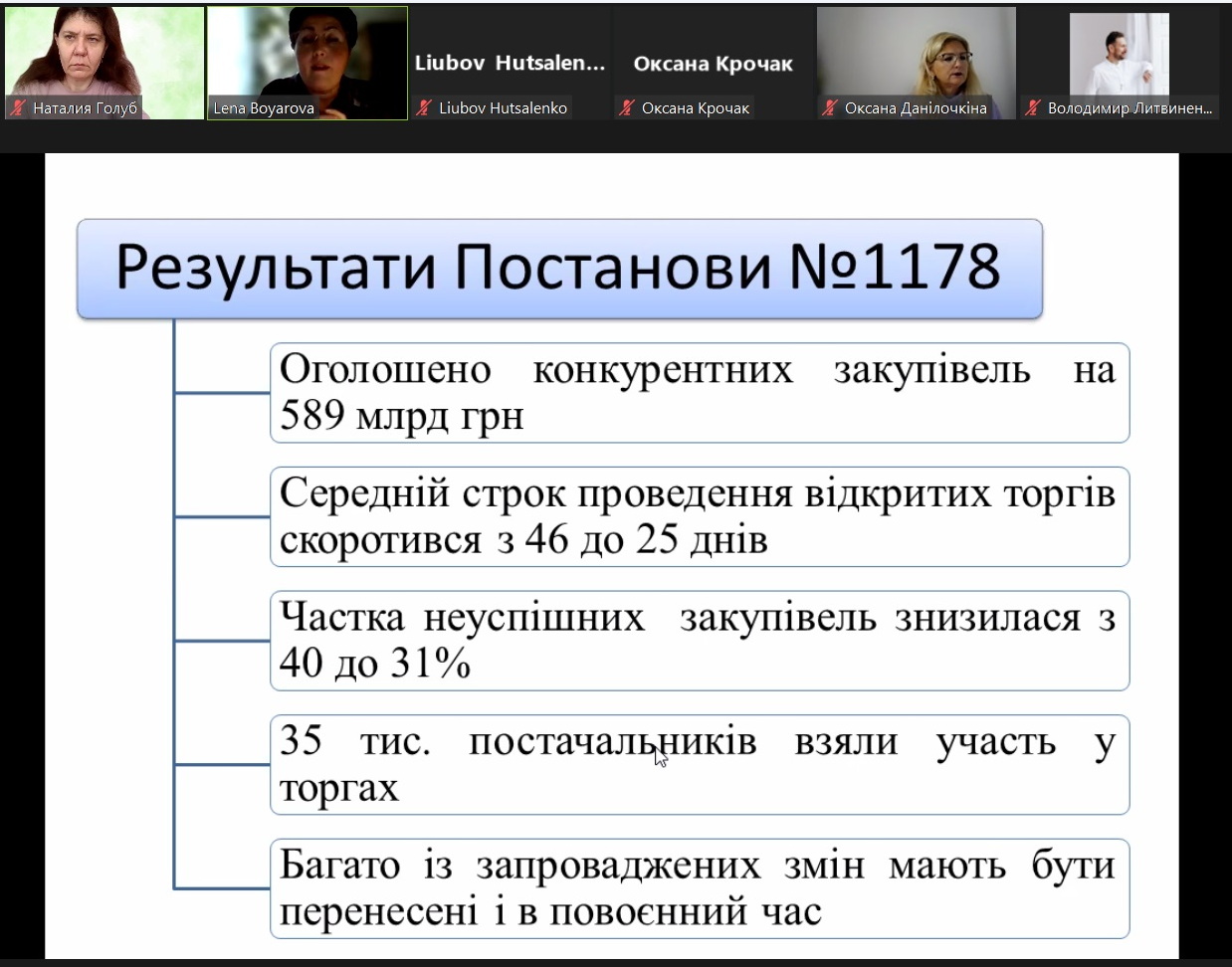Select the Lena Boyarova active speaker tile
The image size is (1232, 967).
(x=308, y=55)
